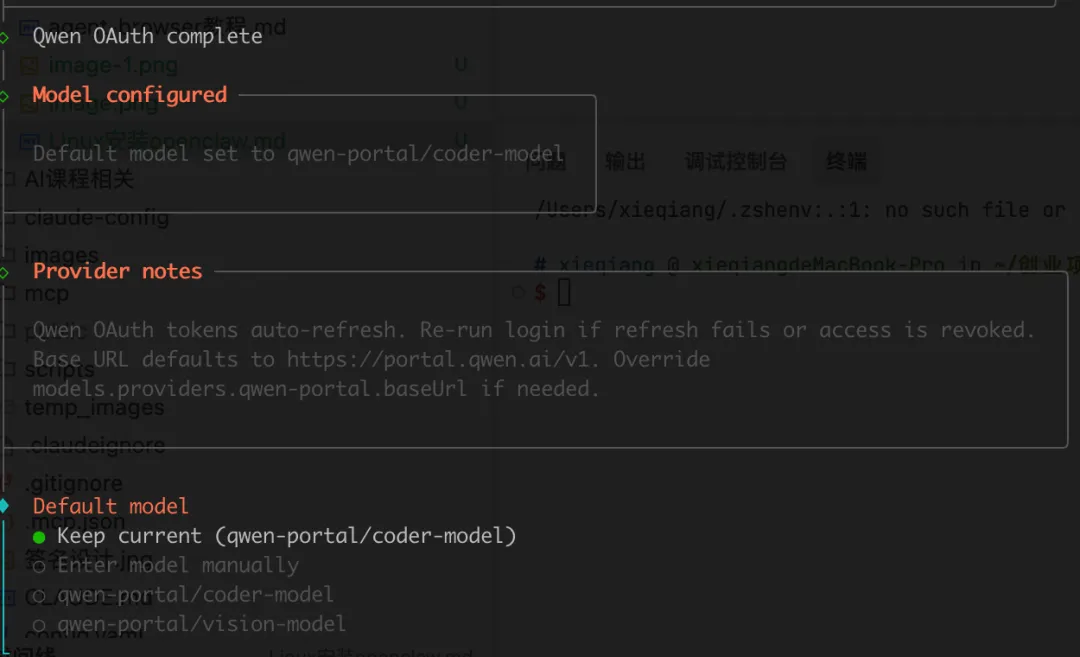Click the folder icon next to mcp
1080x657 pixels.
[x=9, y=294]
